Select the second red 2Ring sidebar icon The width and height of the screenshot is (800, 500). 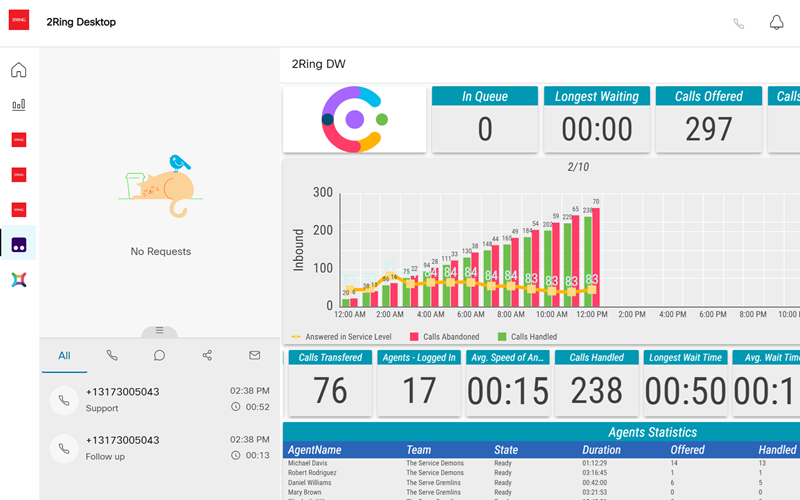(x=19, y=174)
